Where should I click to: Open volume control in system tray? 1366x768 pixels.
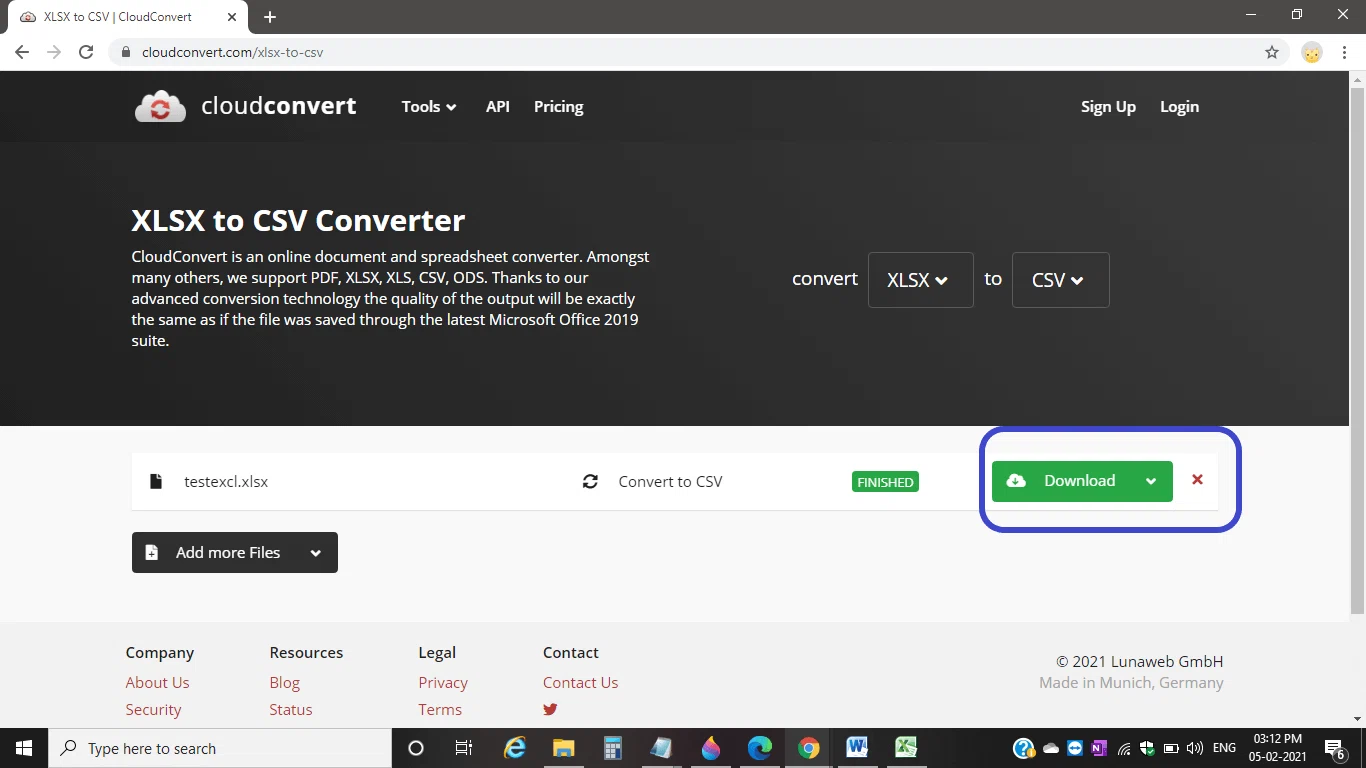pos(1194,748)
